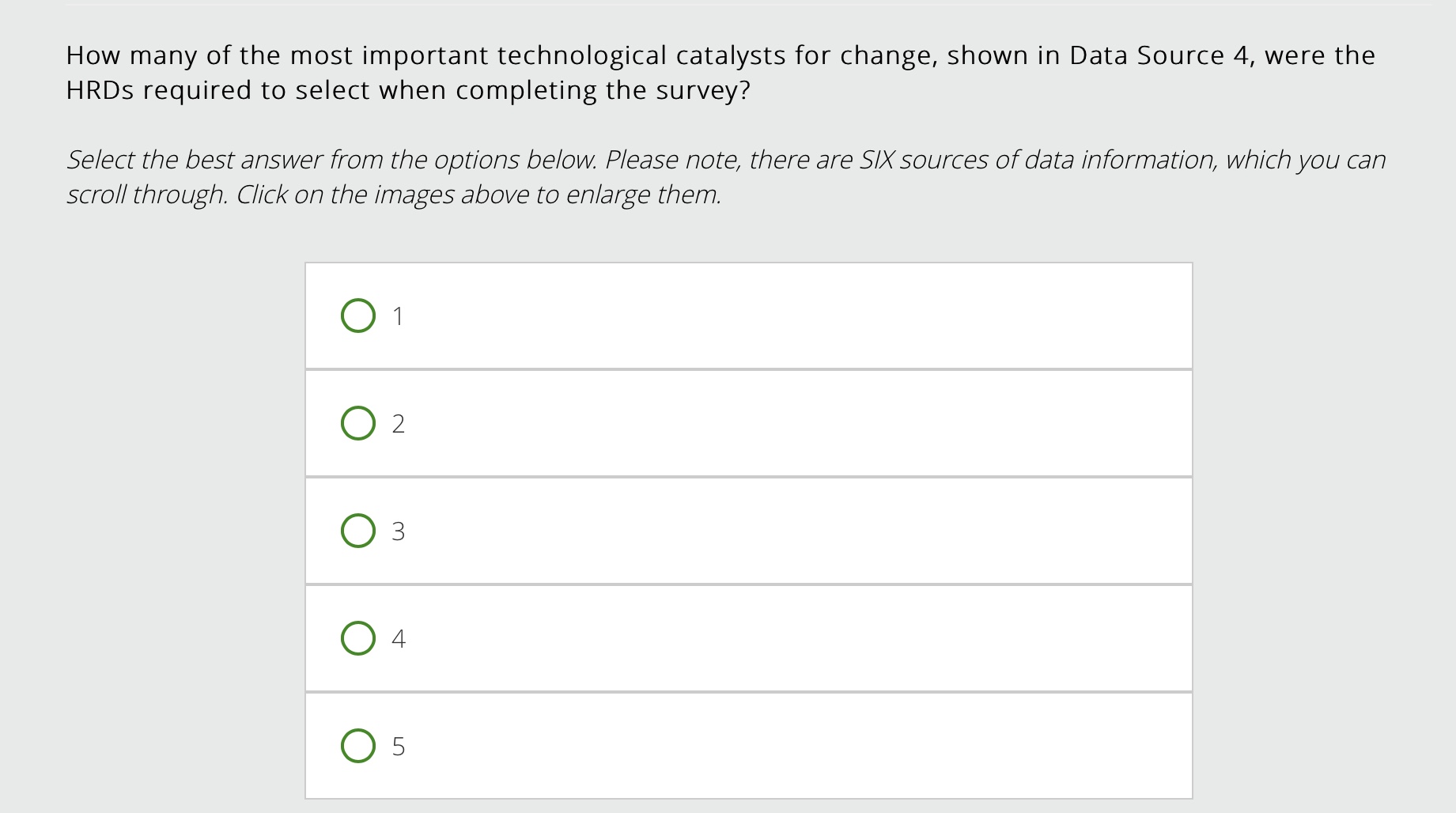Choose the radio circle beside option 3

[357, 531]
